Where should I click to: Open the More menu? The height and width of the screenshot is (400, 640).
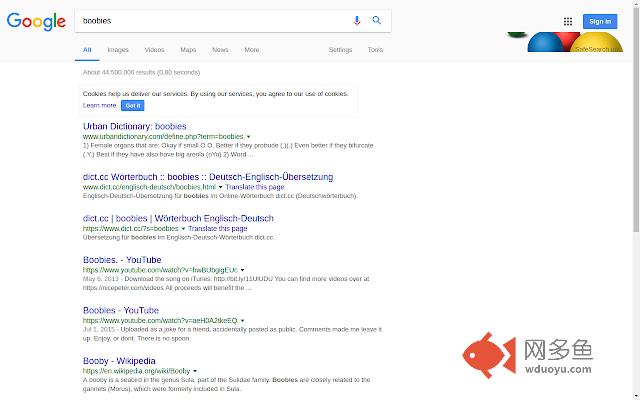tap(252, 50)
